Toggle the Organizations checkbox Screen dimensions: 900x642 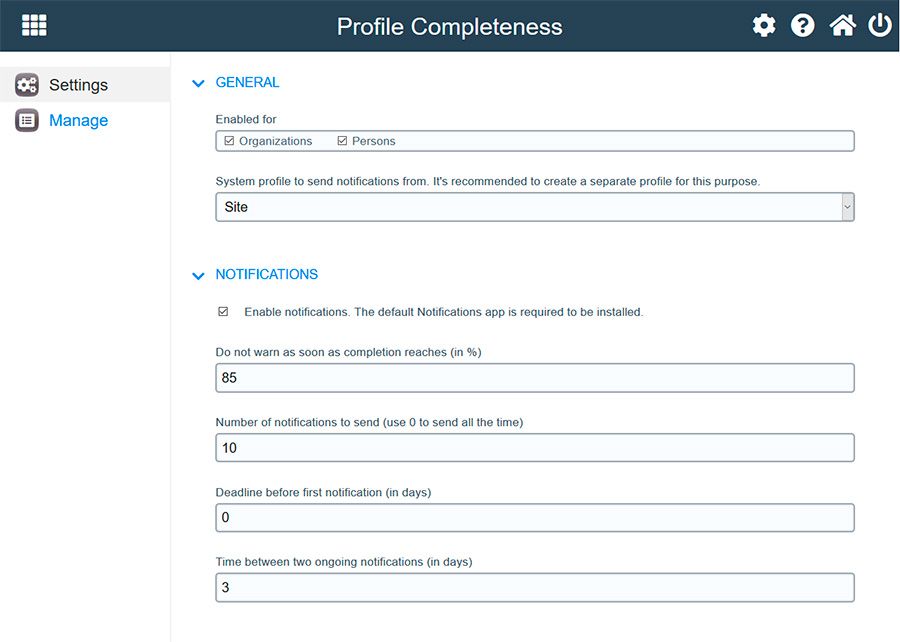click(229, 141)
